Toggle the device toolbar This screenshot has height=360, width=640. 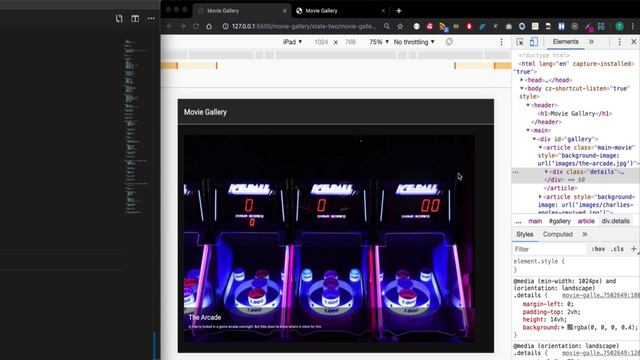click(533, 42)
